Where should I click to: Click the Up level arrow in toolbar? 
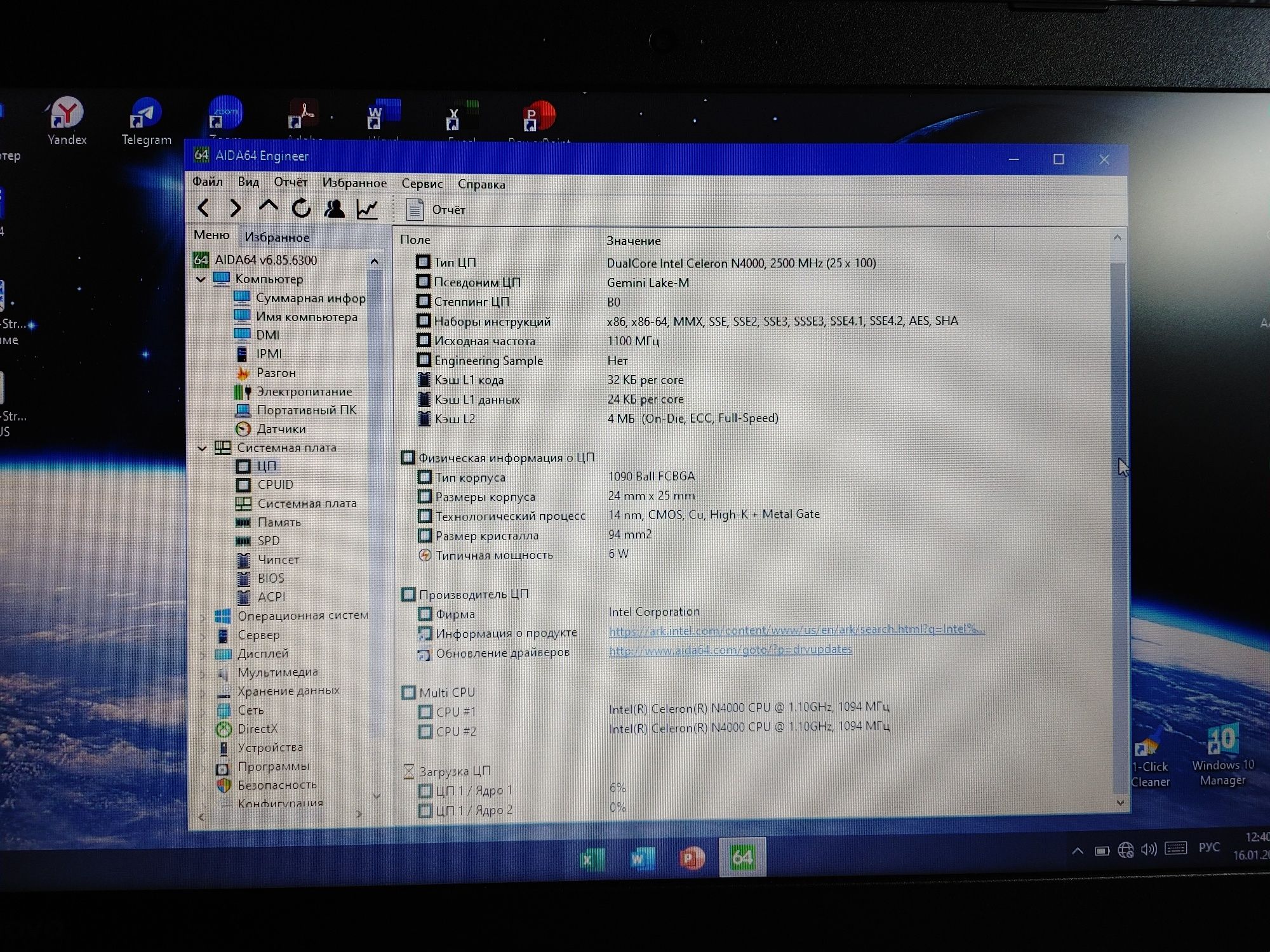coord(269,206)
